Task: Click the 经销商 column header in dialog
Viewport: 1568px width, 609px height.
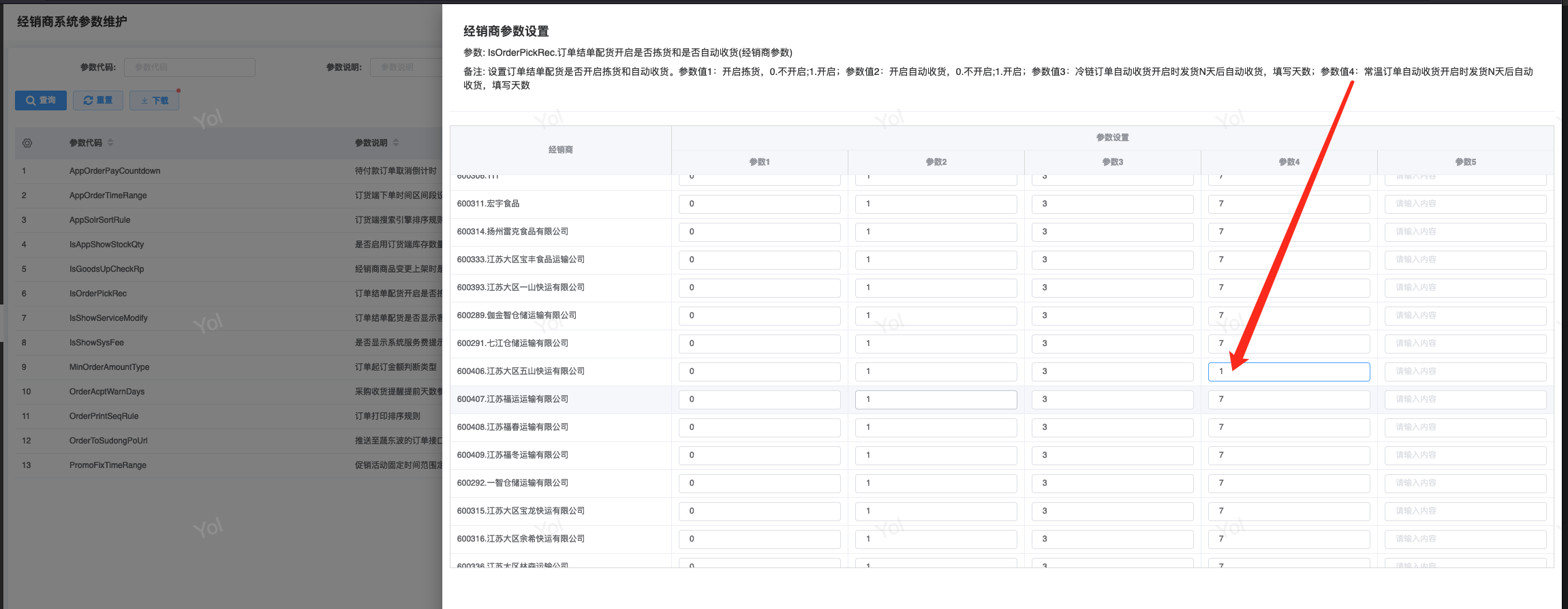Action: pyautogui.click(x=561, y=150)
